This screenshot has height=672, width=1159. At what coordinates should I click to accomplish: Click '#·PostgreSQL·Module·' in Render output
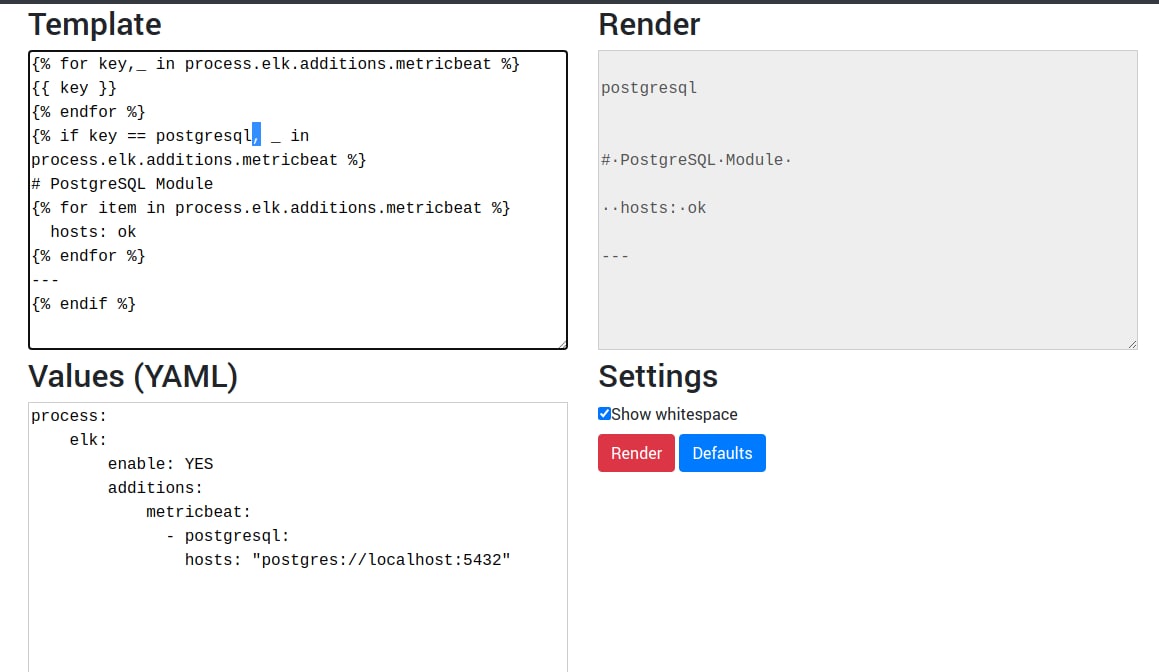(x=696, y=160)
